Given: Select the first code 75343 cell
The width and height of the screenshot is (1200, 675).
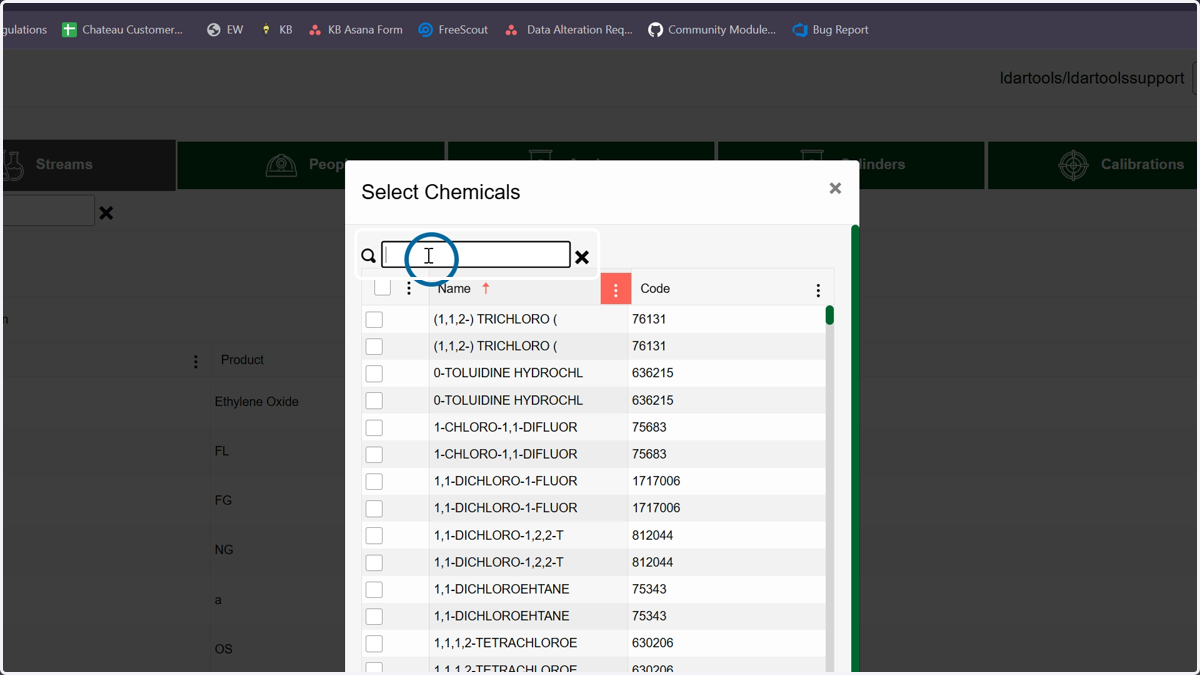Looking at the screenshot, I should point(727,590).
